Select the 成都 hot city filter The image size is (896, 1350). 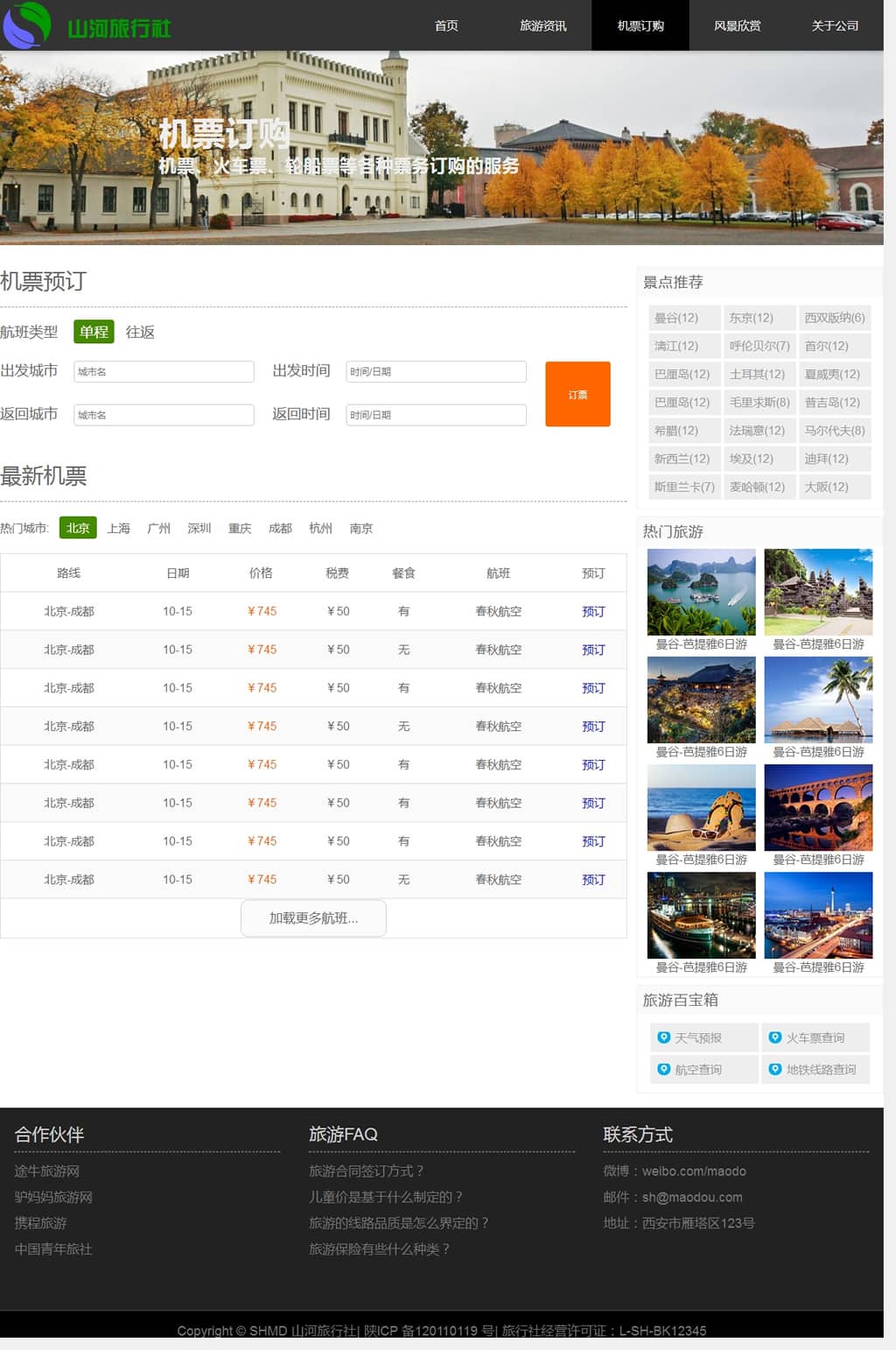click(280, 528)
